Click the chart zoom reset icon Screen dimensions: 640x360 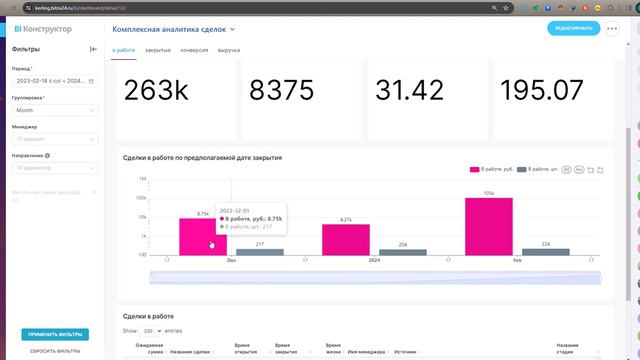600,170
